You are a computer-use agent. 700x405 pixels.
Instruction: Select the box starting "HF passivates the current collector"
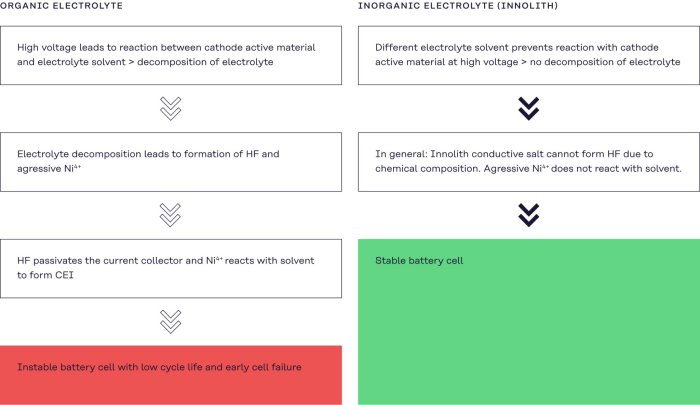(171, 267)
